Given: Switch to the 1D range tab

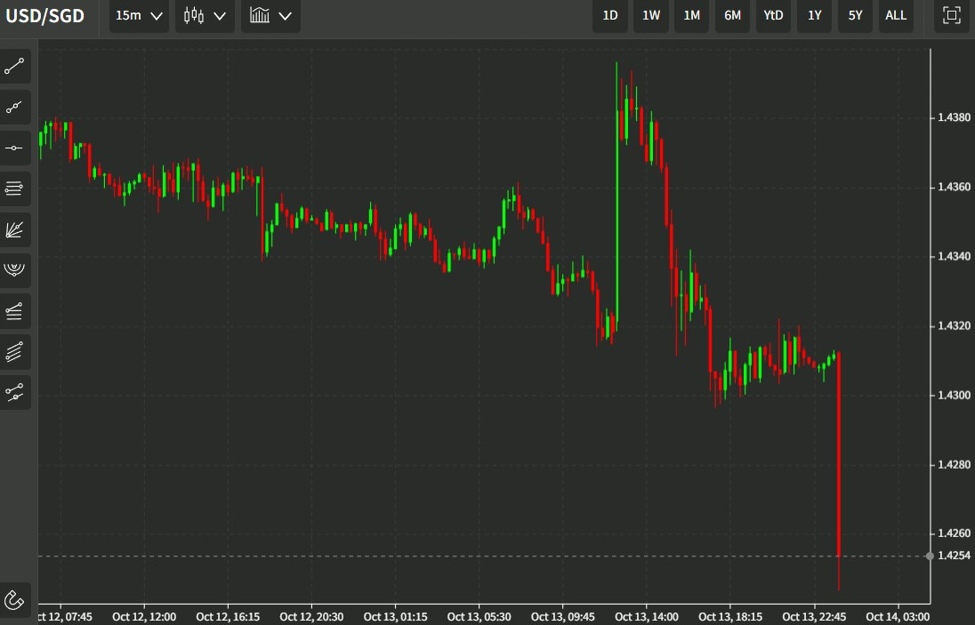Looking at the screenshot, I should (x=610, y=16).
